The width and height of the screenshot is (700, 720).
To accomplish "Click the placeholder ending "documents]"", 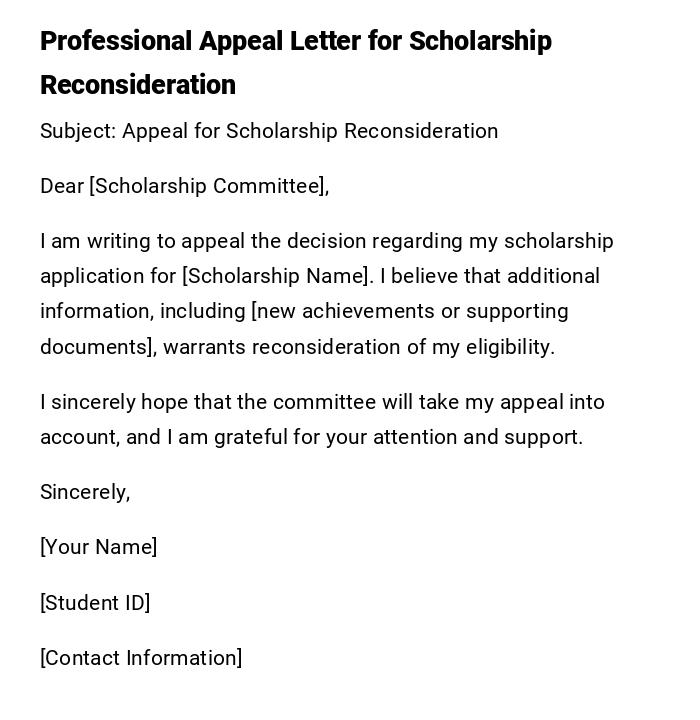I will point(97,347).
